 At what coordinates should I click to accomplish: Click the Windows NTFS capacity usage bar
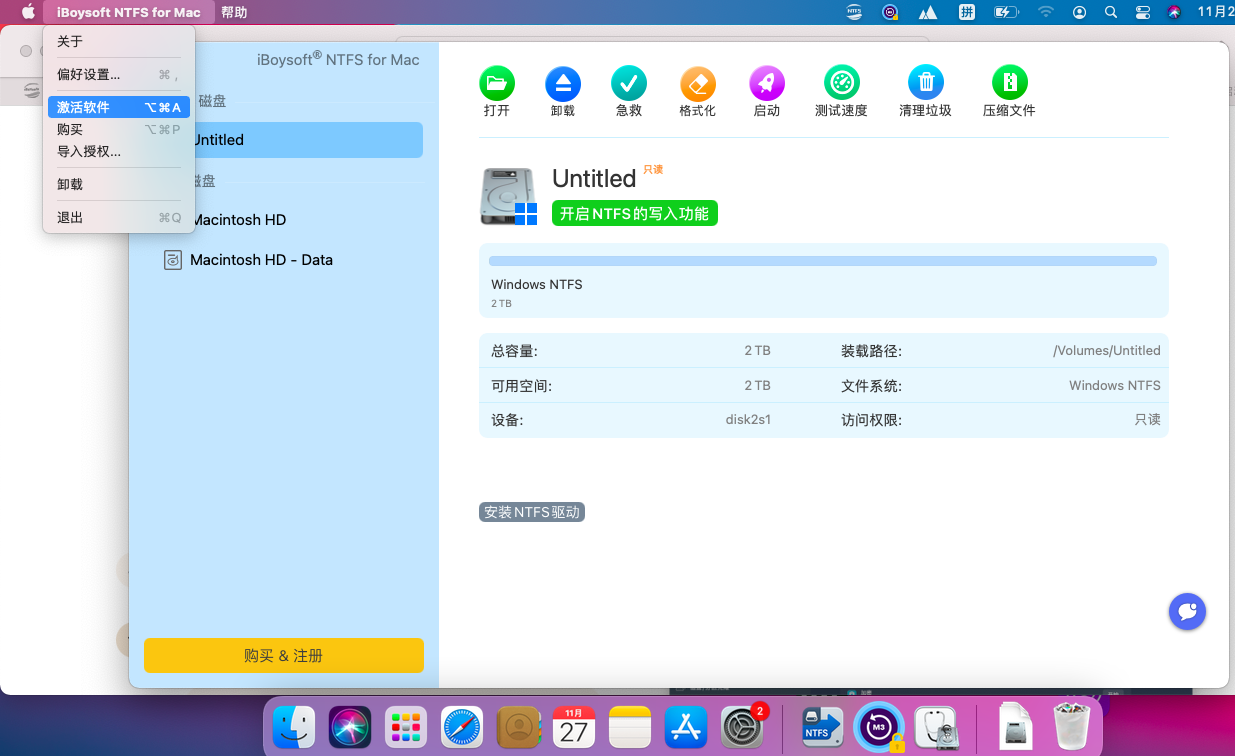(x=823, y=261)
